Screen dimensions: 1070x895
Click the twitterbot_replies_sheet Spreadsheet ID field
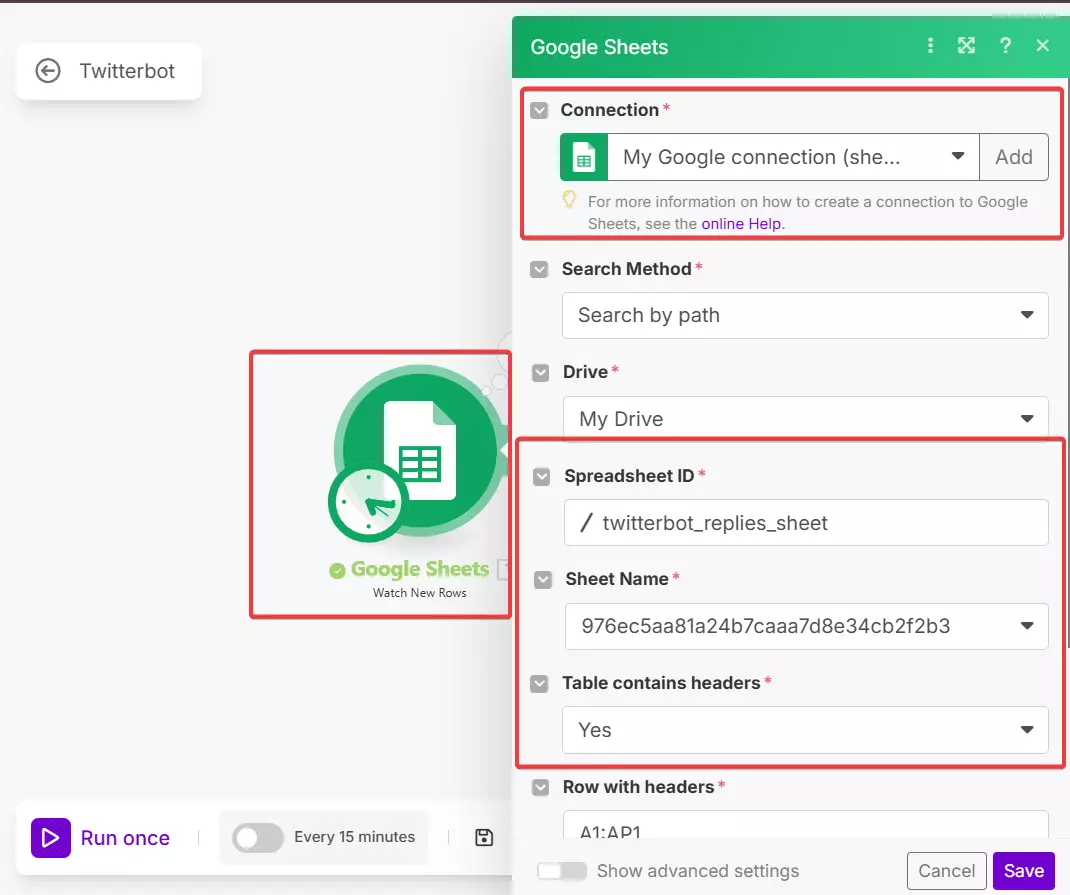click(806, 523)
